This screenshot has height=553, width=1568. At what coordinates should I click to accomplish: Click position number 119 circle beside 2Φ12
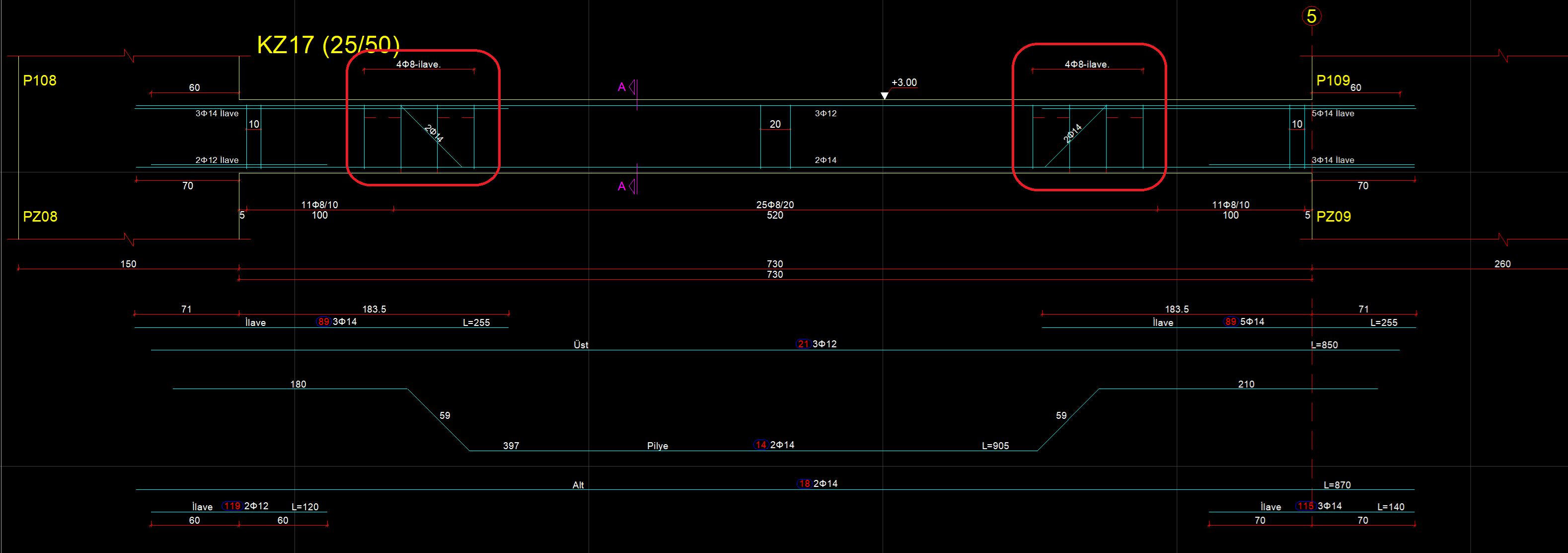232,506
